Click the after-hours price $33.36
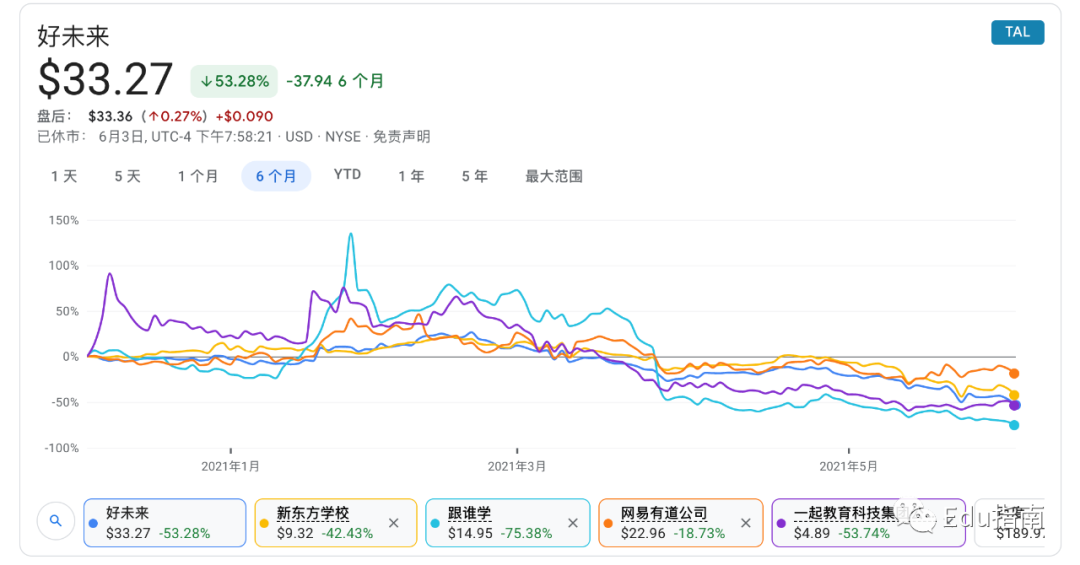The height and width of the screenshot is (565, 1080). 110,116
